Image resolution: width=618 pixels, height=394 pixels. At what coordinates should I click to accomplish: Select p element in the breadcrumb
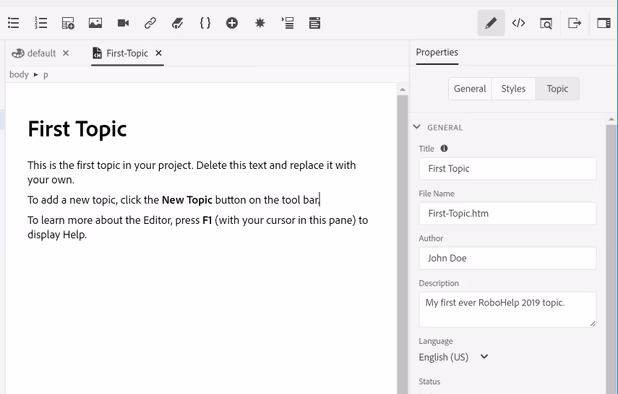46,75
